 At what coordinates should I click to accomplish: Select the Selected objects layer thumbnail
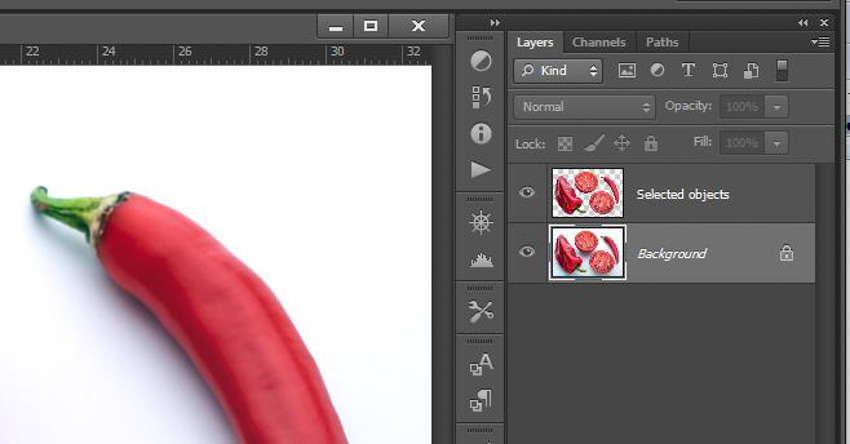point(588,193)
